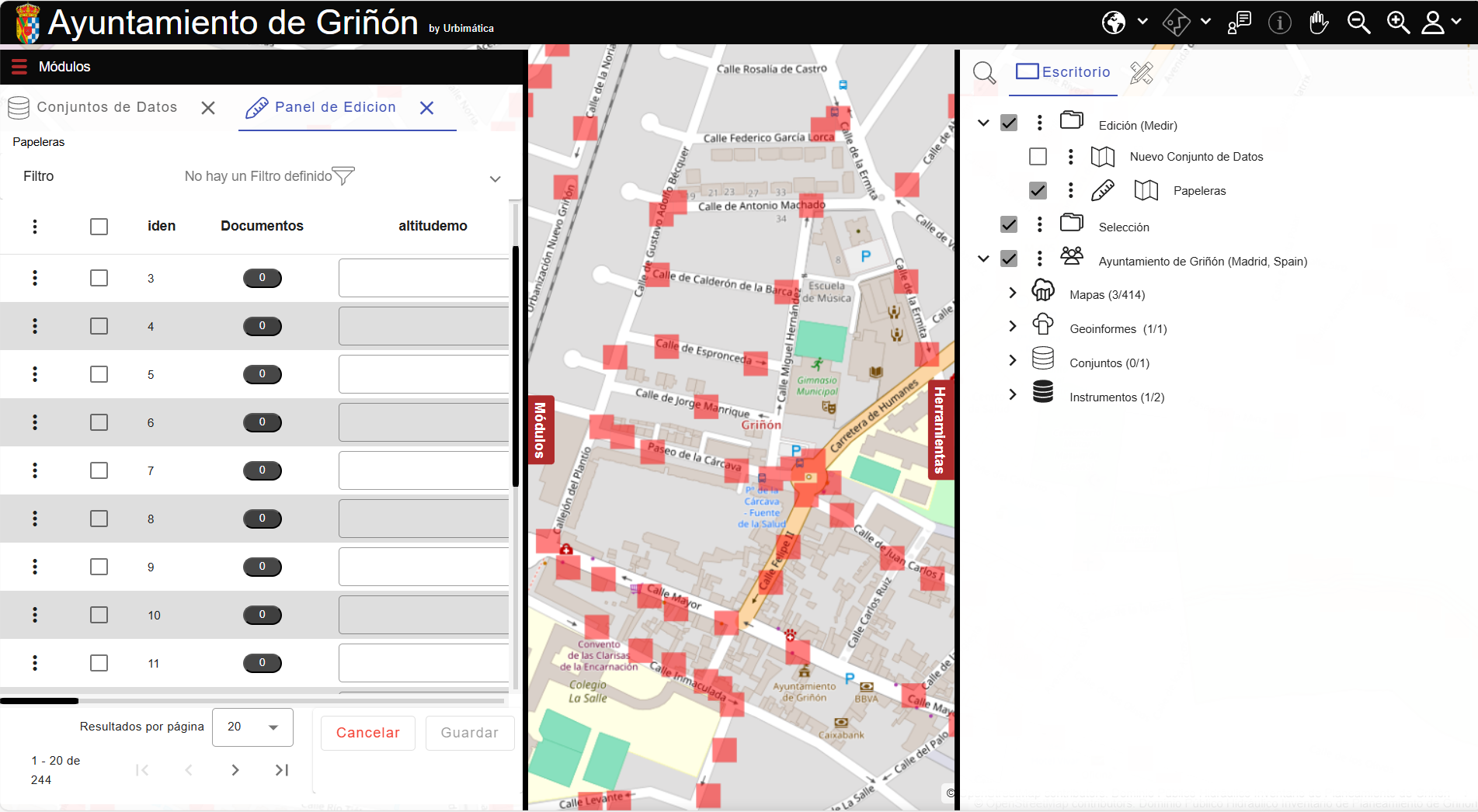This screenshot has height=812, width=1478.
Task: Click the Guardar button
Action: point(469,733)
